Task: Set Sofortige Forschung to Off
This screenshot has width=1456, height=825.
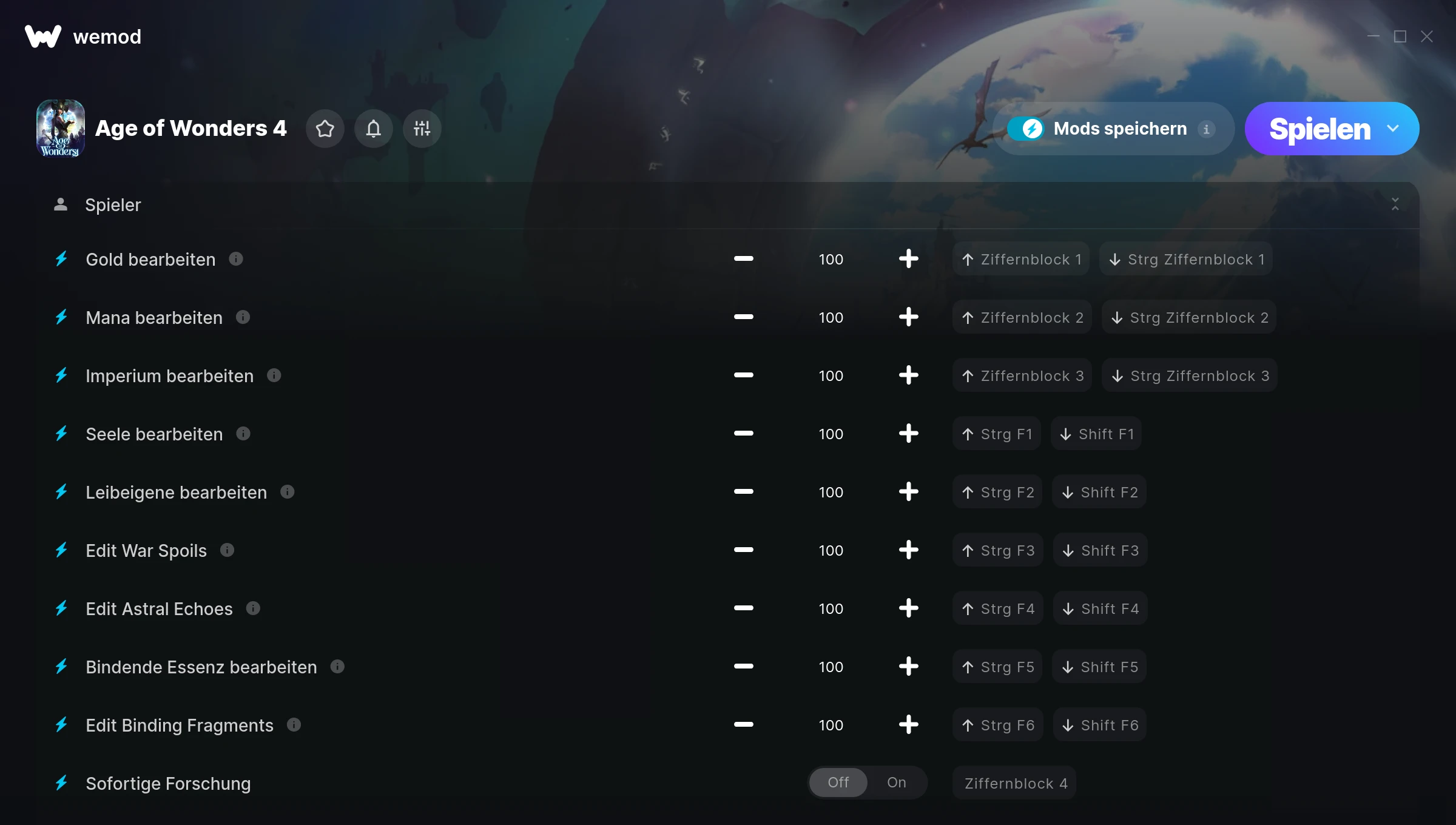Action: pos(838,783)
